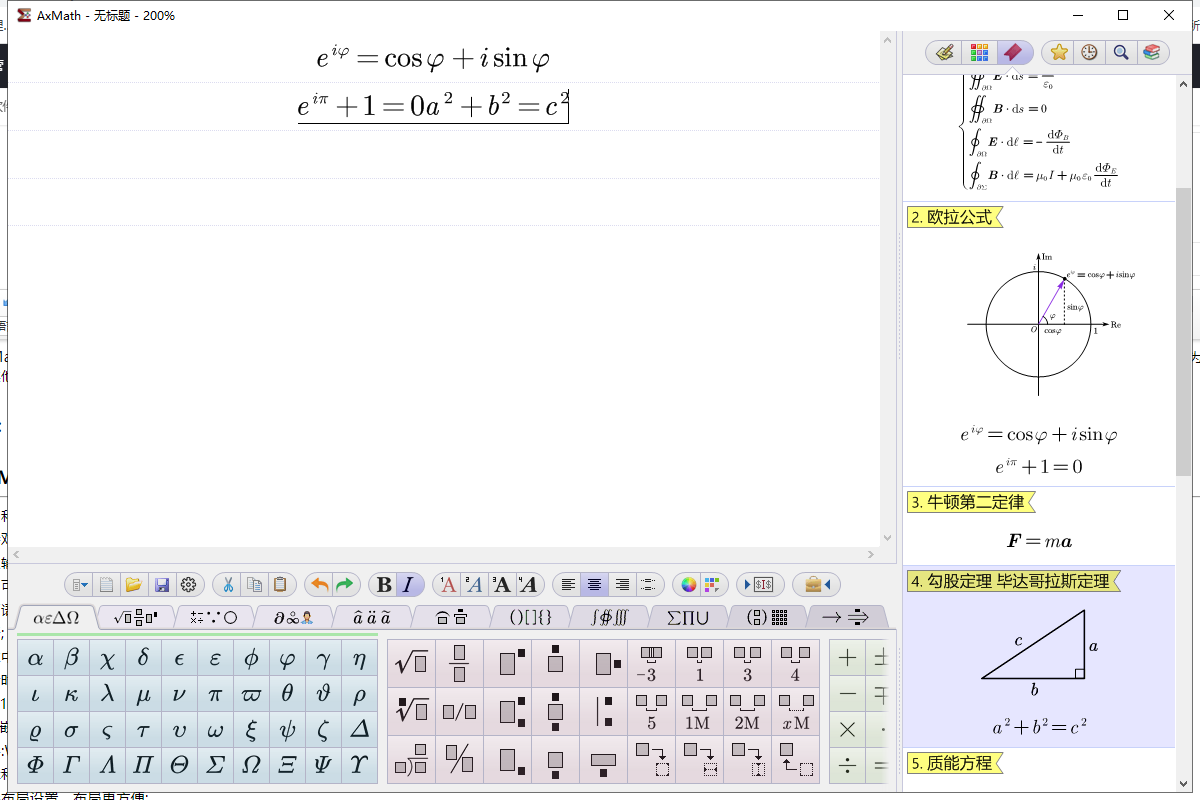Cut the selection with the scissors icon

coord(228,584)
